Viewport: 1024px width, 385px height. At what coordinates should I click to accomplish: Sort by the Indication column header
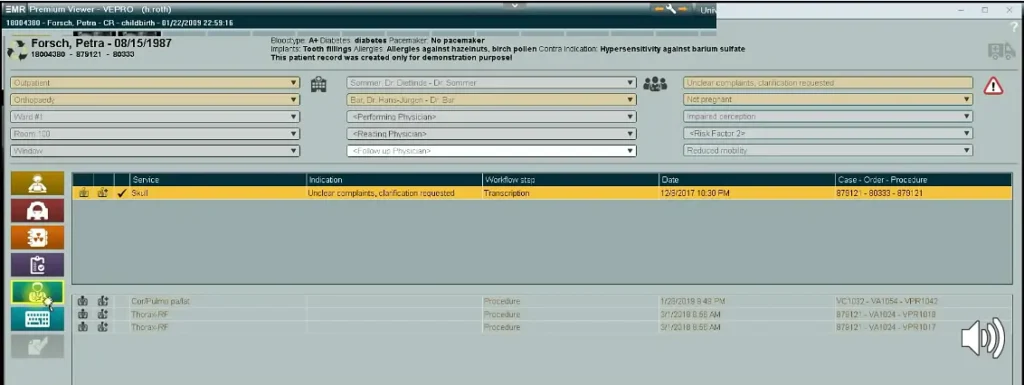pos(394,179)
